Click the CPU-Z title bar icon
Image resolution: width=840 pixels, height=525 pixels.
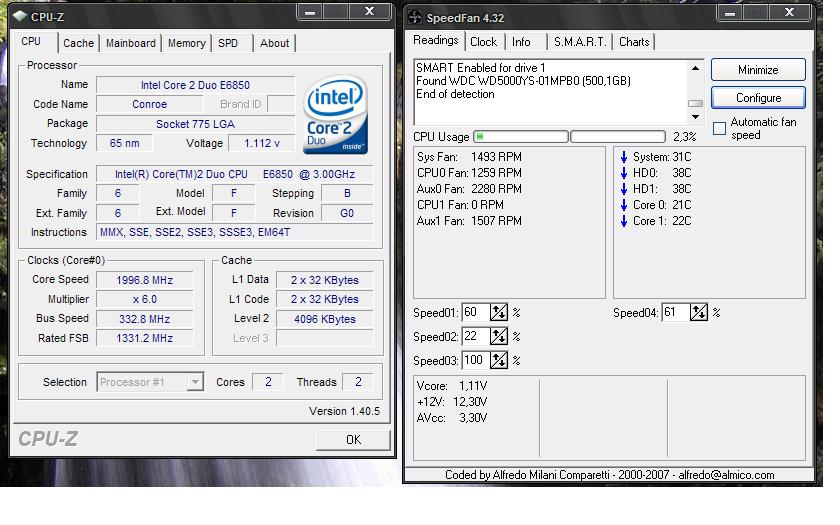tap(20, 16)
